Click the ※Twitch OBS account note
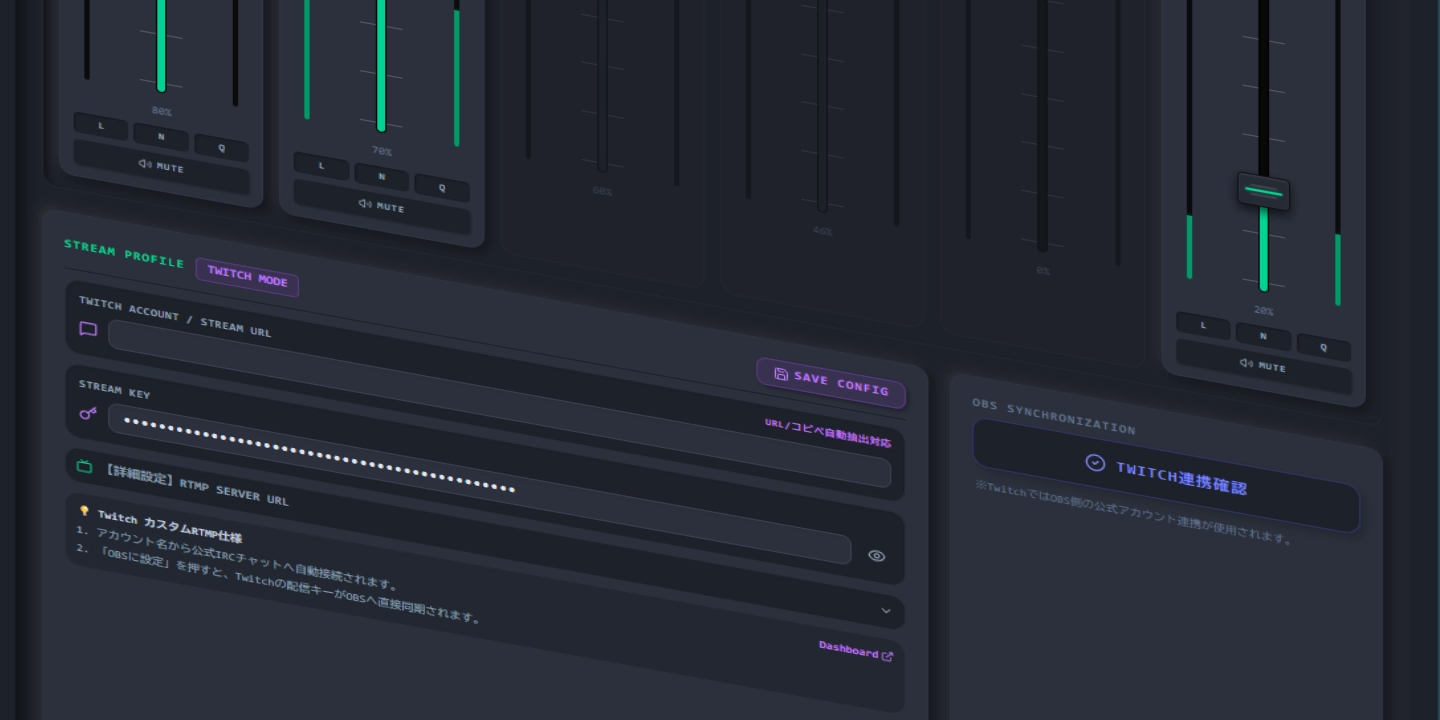The height and width of the screenshot is (720, 1440). click(x=1134, y=512)
